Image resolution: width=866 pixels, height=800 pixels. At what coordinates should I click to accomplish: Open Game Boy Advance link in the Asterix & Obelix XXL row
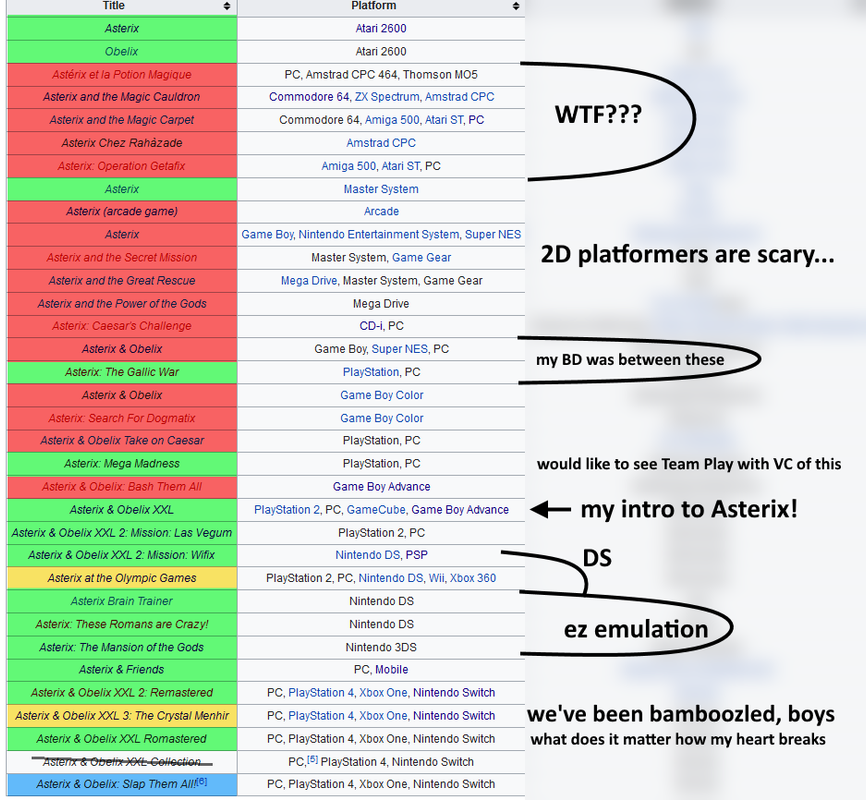pyautogui.click(x=460, y=510)
